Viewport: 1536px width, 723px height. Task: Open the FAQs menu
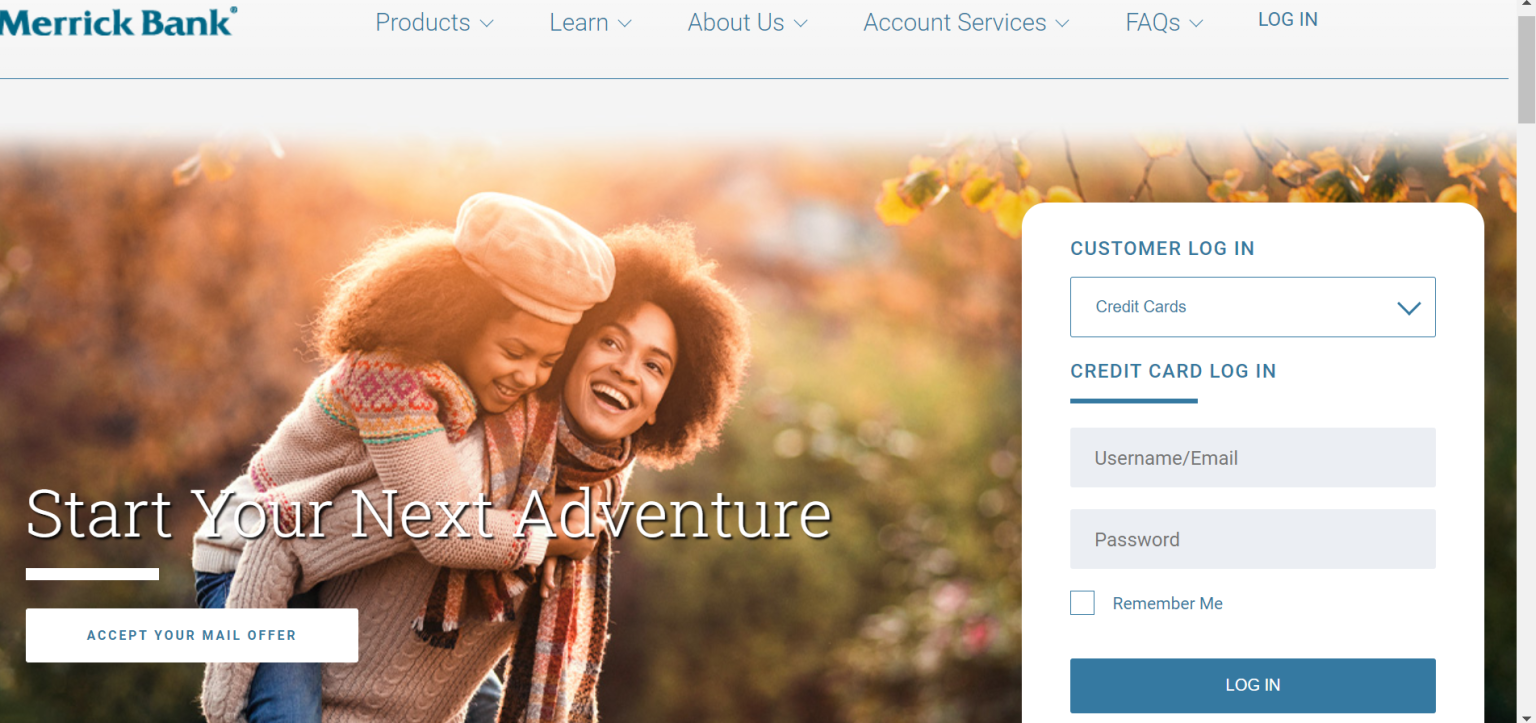[x=1164, y=23]
